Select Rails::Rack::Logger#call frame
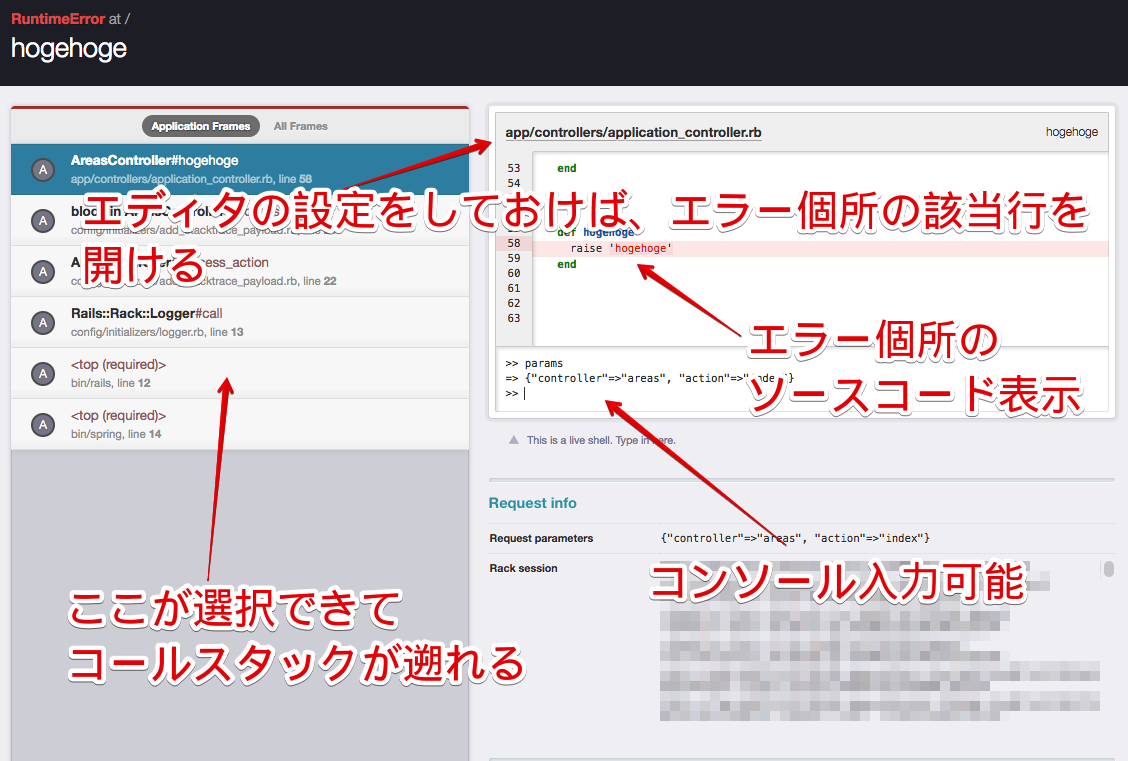 pyautogui.click(x=240, y=322)
